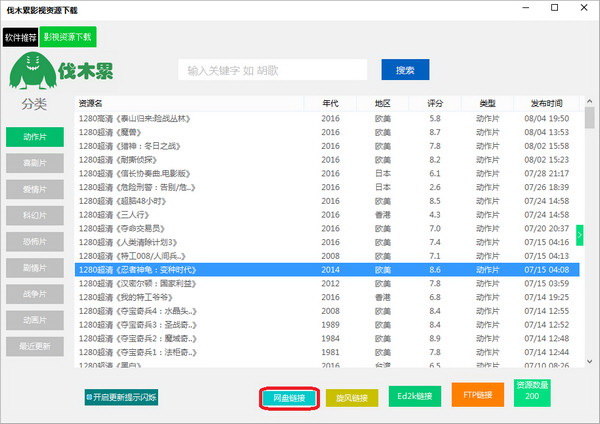Select row 《夺宝奇兵3：圣战奇..》
This screenshot has width=600, height=424.
pos(327,325)
